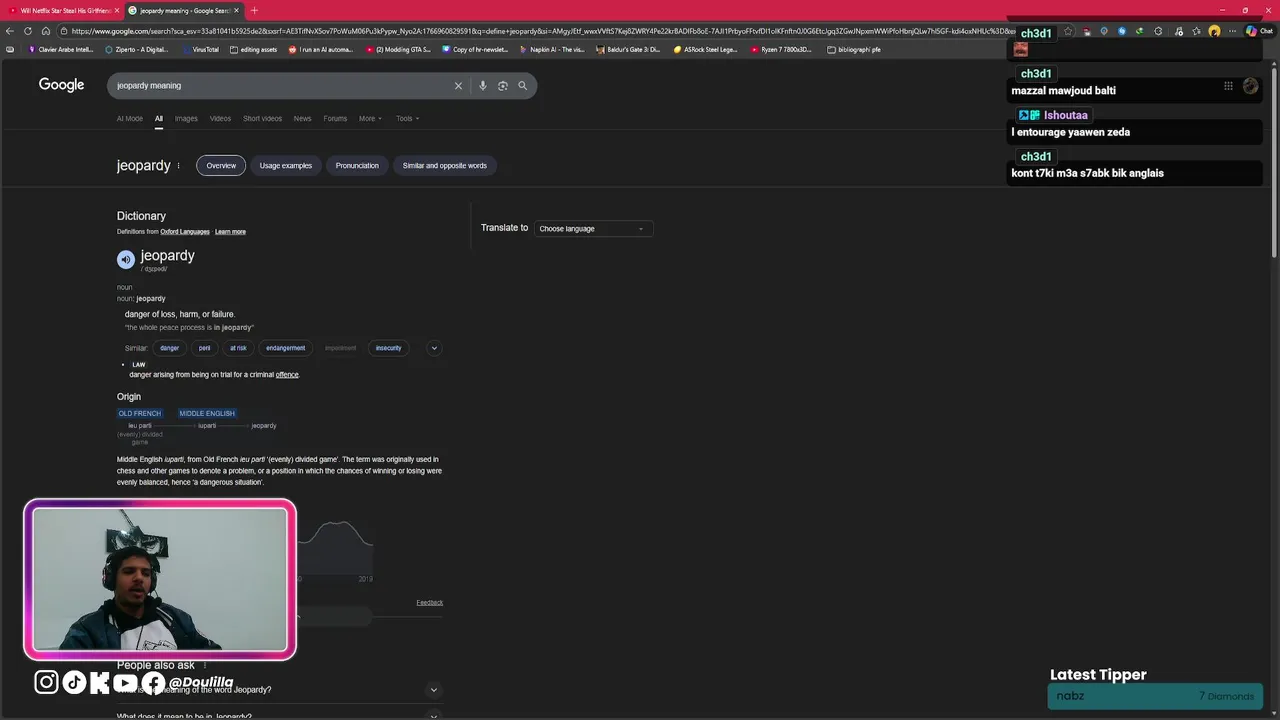The width and height of the screenshot is (1280, 720).
Task: Open the 'bibliographi pfe' bookmark folder
Action: [854, 49]
